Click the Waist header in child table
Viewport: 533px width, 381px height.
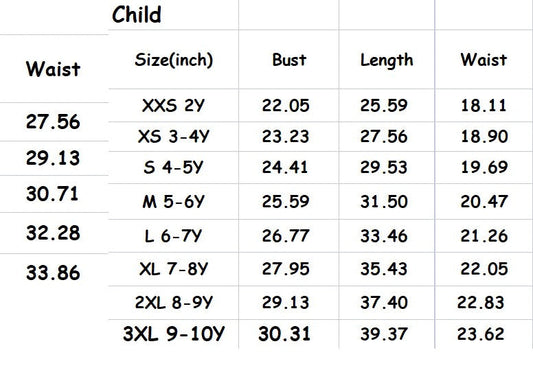click(484, 60)
